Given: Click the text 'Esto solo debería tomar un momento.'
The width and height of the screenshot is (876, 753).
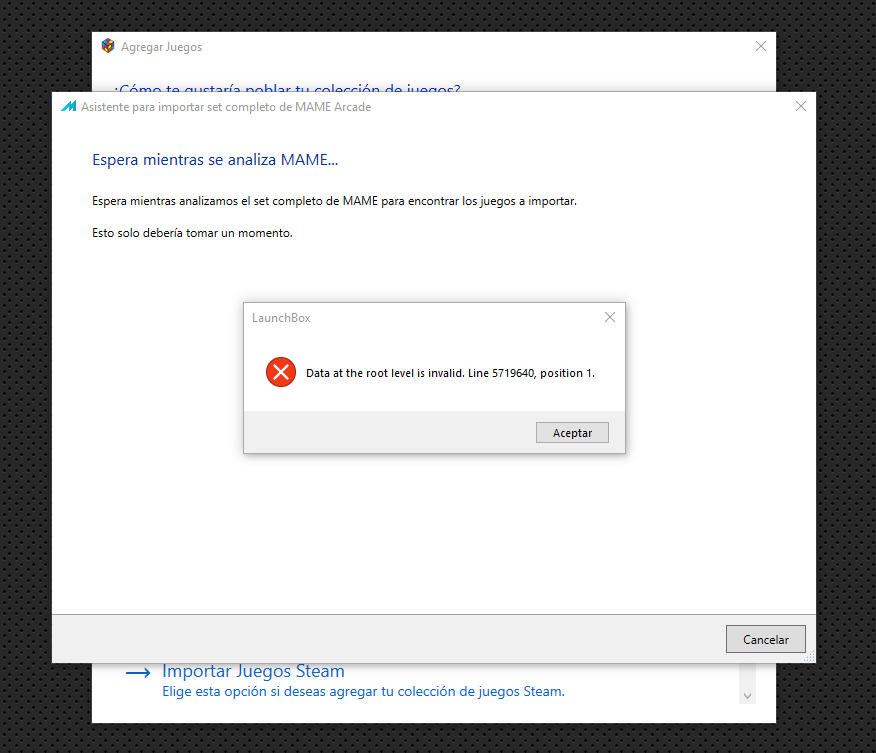Looking at the screenshot, I should pyautogui.click(x=192, y=233).
